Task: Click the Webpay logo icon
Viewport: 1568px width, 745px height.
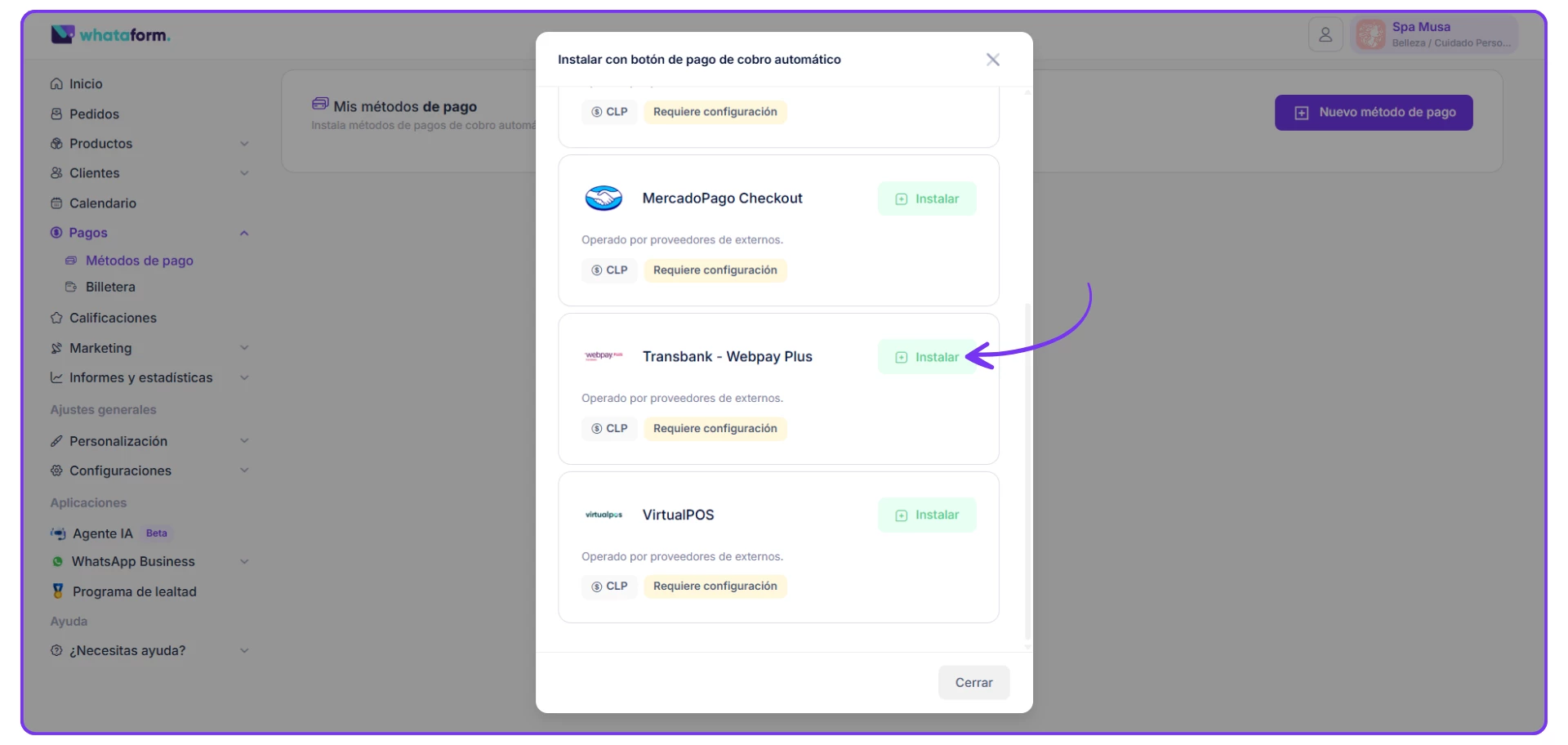Action: point(604,356)
